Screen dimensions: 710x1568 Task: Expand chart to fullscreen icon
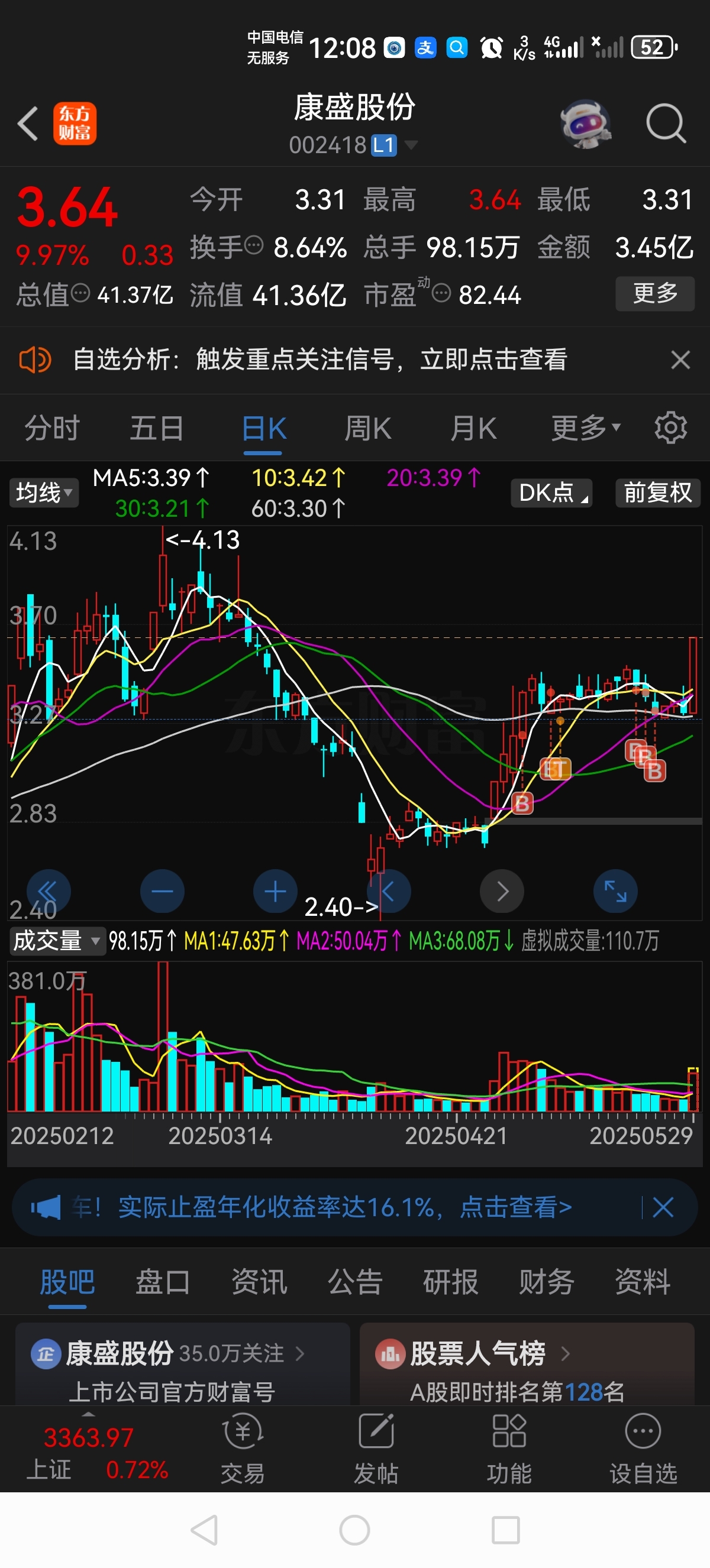615,892
